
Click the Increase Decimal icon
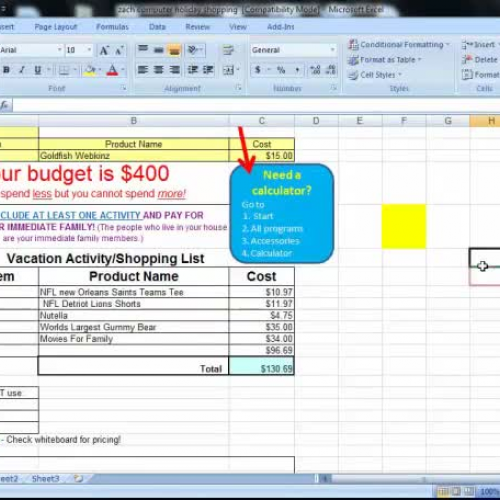(315, 70)
